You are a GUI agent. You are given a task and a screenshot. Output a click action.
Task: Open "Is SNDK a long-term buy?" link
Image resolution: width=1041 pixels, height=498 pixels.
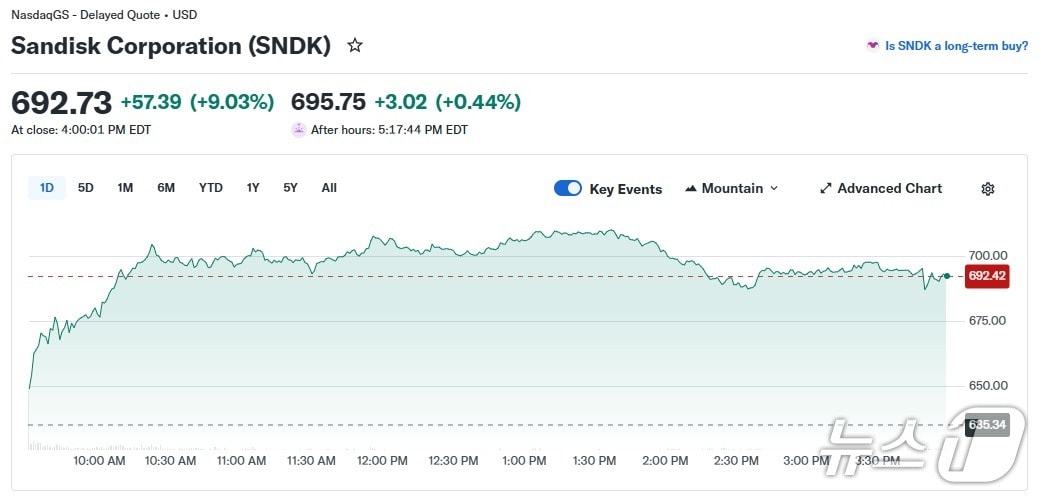coord(956,46)
